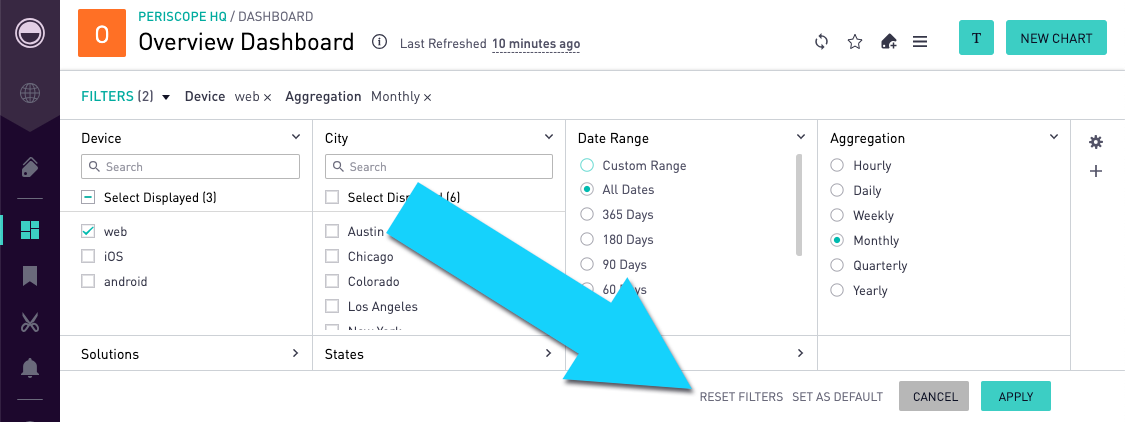The height and width of the screenshot is (422, 1125).
Task: Click the Date Range list scrollbar
Action: pos(799,205)
